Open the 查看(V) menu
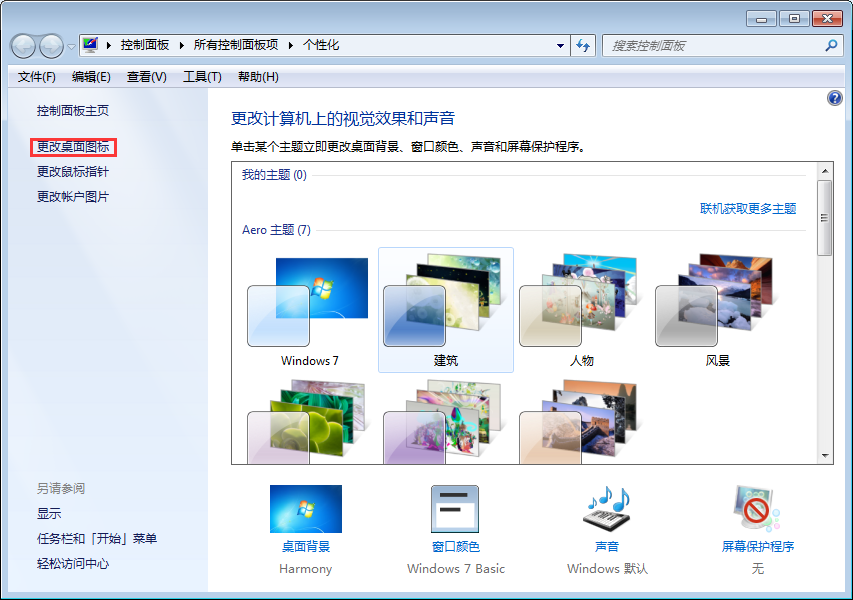Image resolution: width=853 pixels, height=600 pixels. (146, 77)
